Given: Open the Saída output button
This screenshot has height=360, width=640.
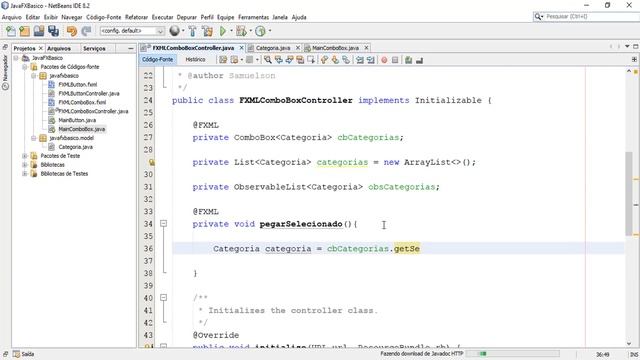Looking at the screenshot, I should (23, 354).
